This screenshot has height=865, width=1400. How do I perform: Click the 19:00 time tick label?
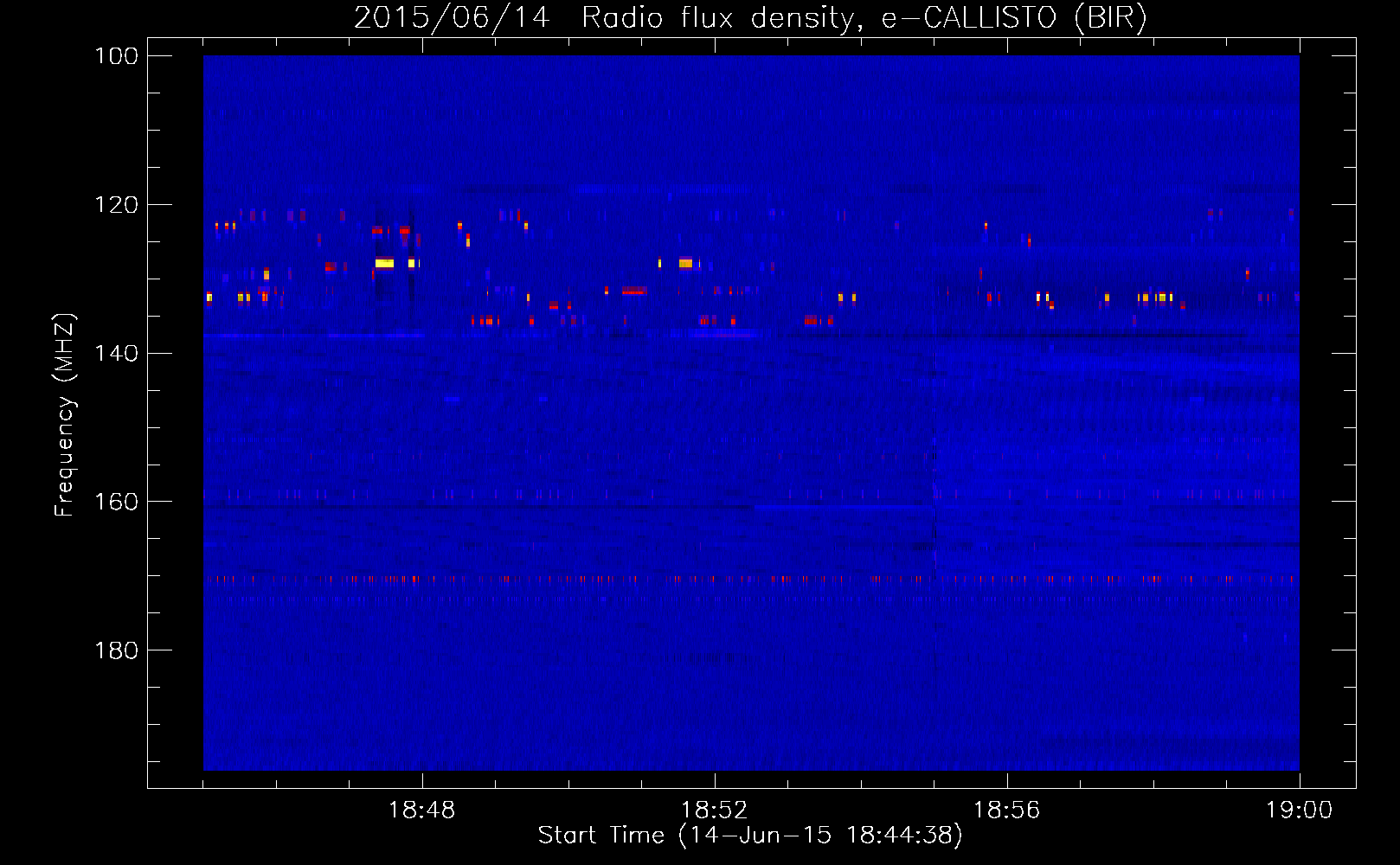[1299, 811]
